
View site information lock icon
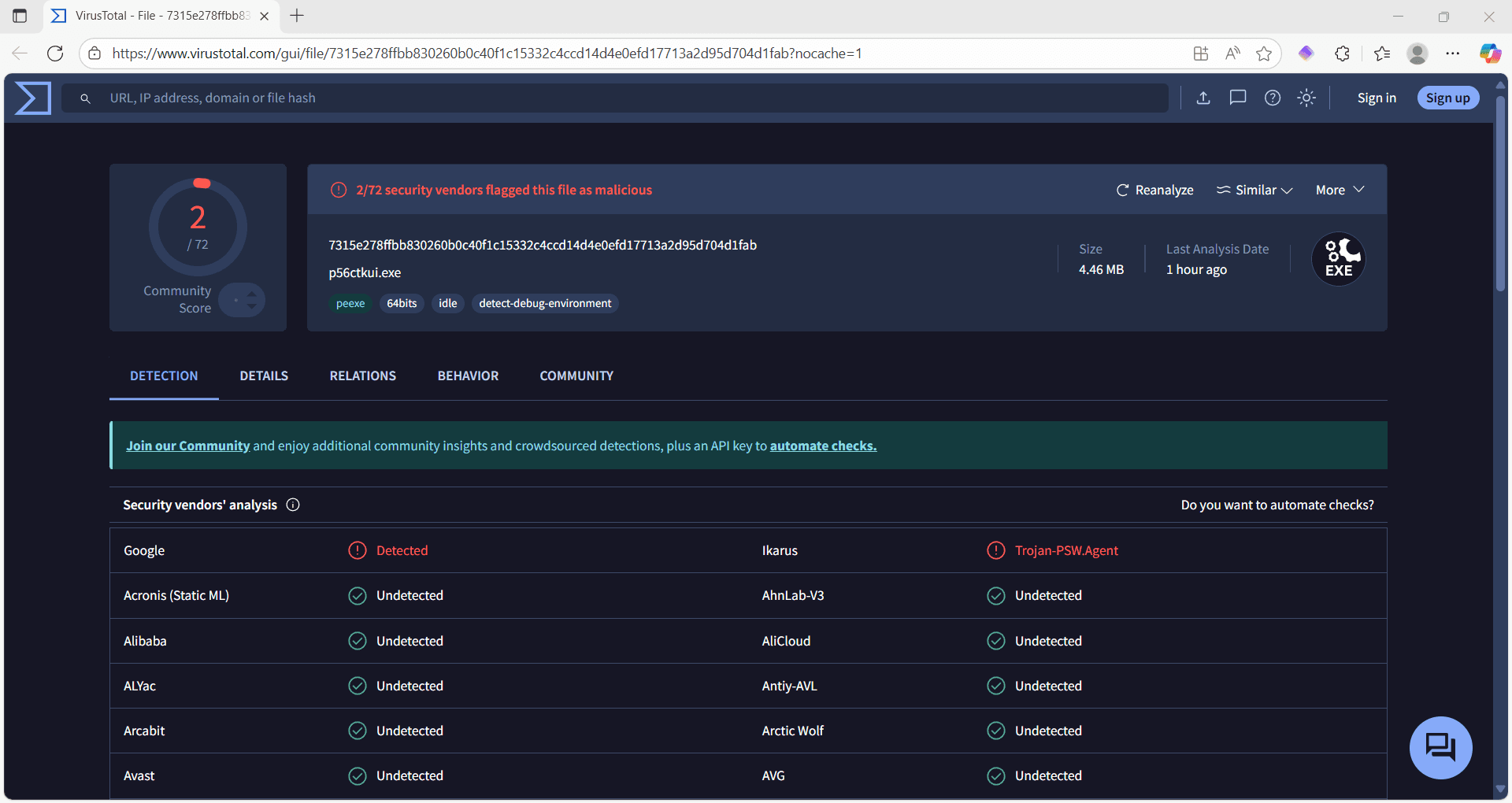(x=94, y=54)
